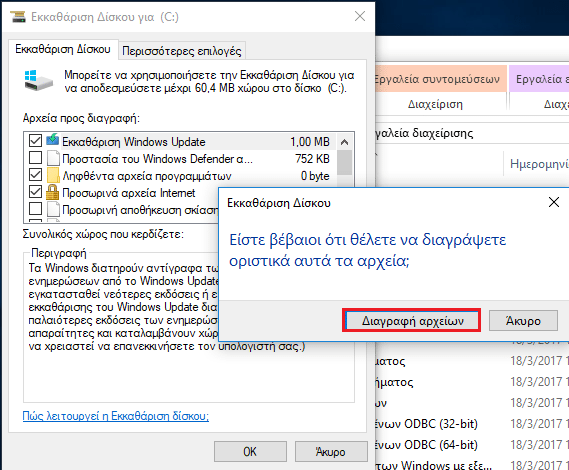Click the Διαγραφή αρχείων confirm button
This screenshot has height=470, width=569.
[x=412, y=320]
